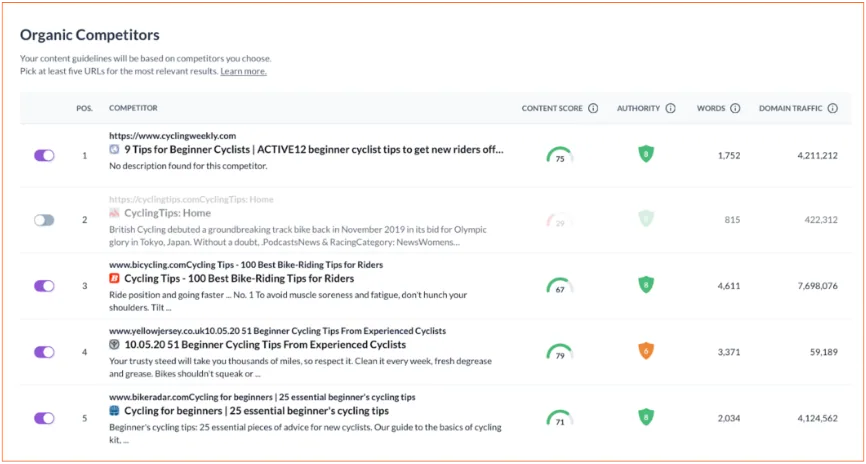The width and height of the screenshot is (866, 464).
Task: Open the 9 Tips for Beginner Cyclists title
Action: click(314, 149)
